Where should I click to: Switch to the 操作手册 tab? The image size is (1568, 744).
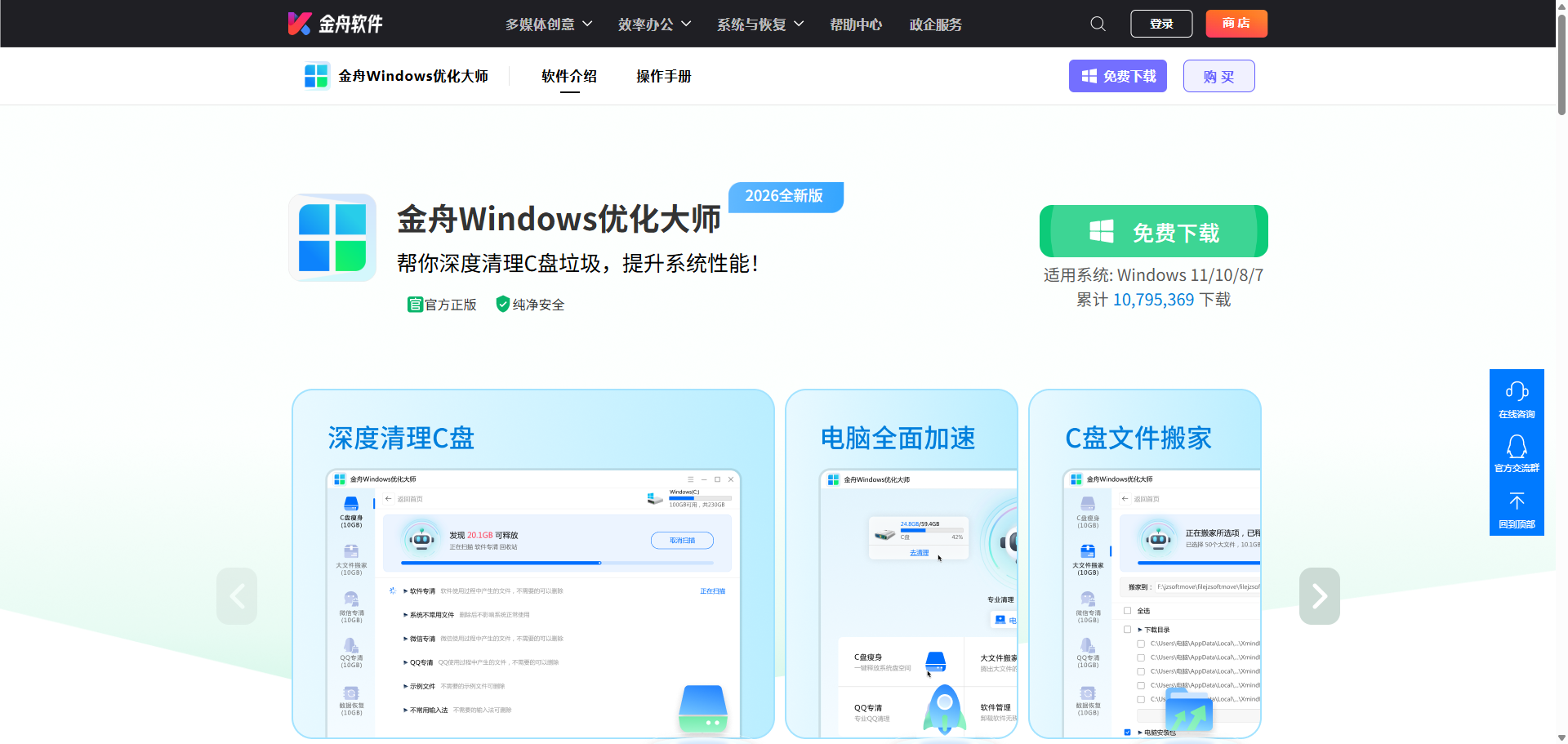pos(663,76)
